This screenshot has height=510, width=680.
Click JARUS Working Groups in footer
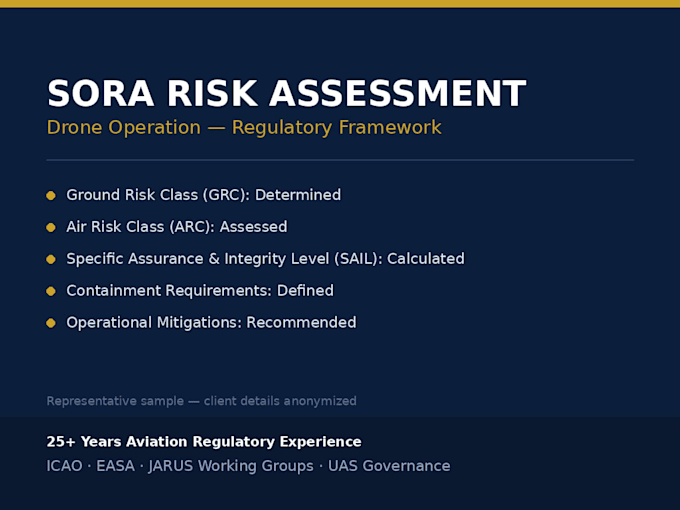231,466
